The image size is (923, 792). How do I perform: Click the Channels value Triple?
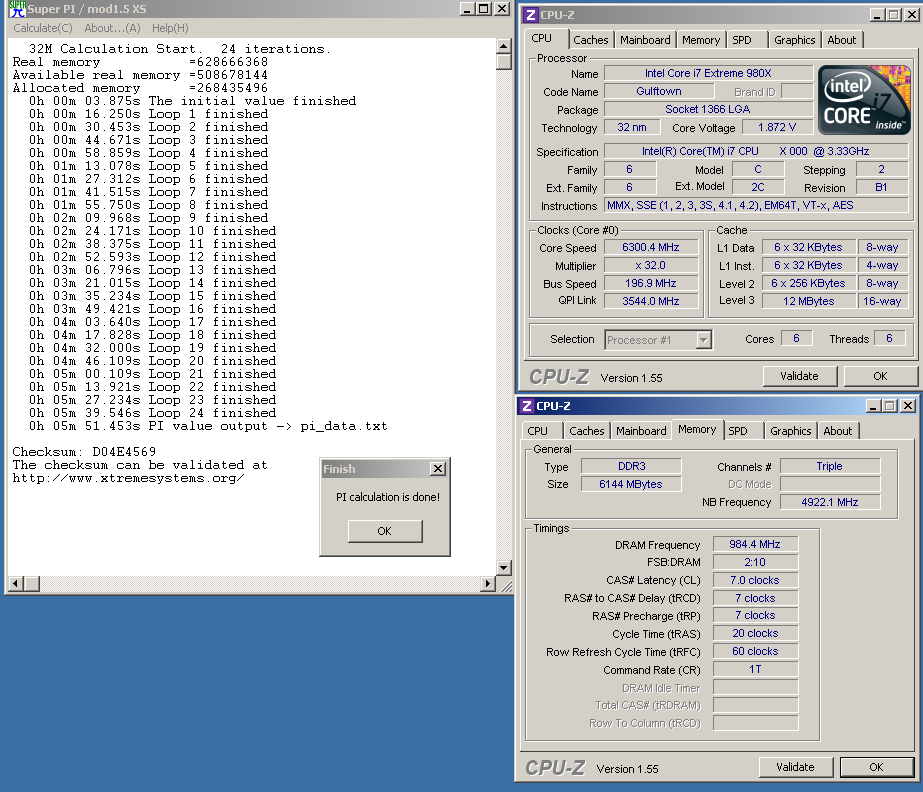point(830,466)
